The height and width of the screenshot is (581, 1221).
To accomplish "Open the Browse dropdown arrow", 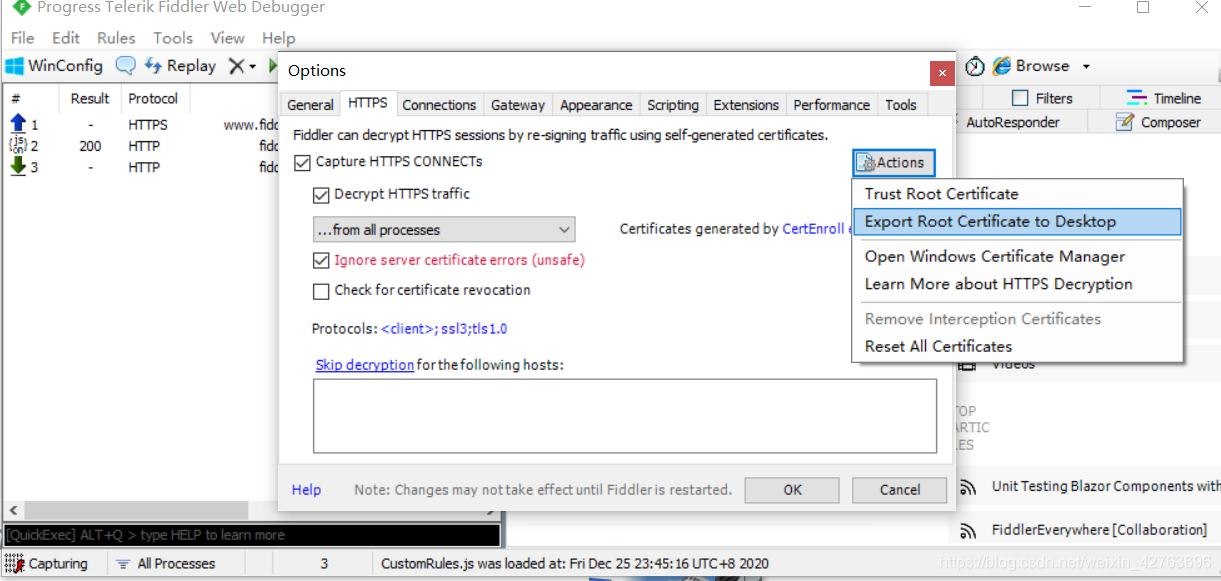I will pos(1086,67).
